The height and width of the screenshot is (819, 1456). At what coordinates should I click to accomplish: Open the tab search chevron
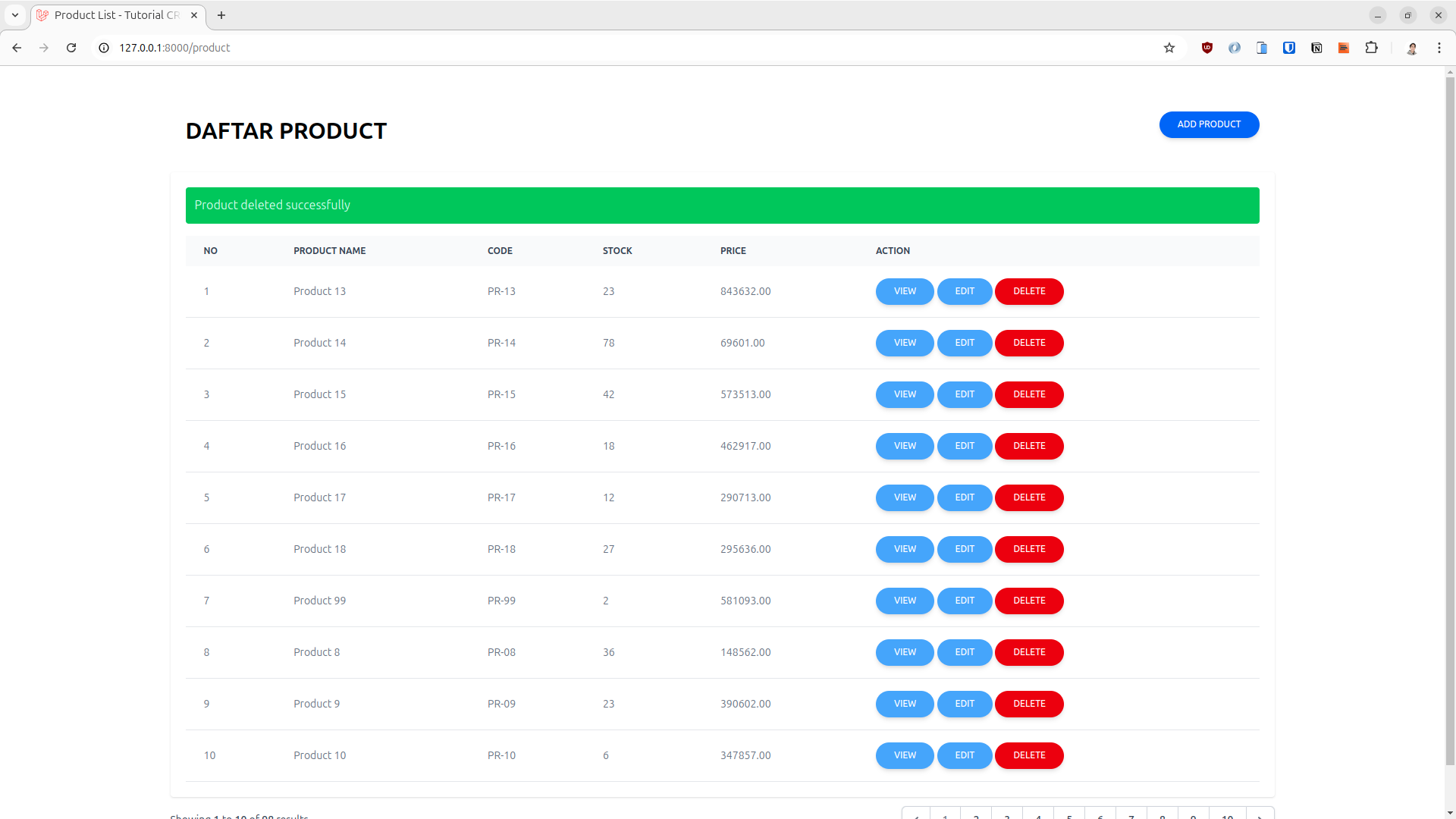pyautogui.click(x=14, y=14)
